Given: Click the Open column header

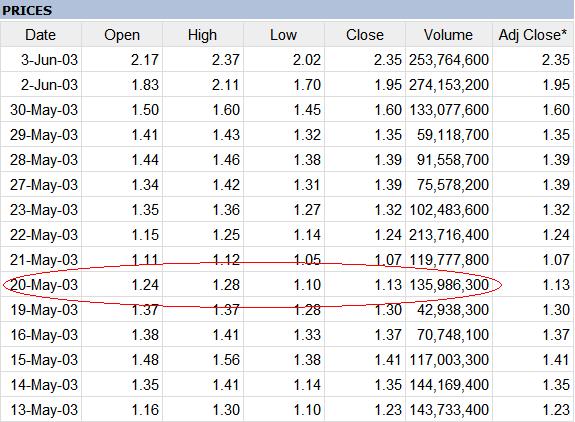Looking at the screenshot, I should pyautogui.click(x=122, y=35).
